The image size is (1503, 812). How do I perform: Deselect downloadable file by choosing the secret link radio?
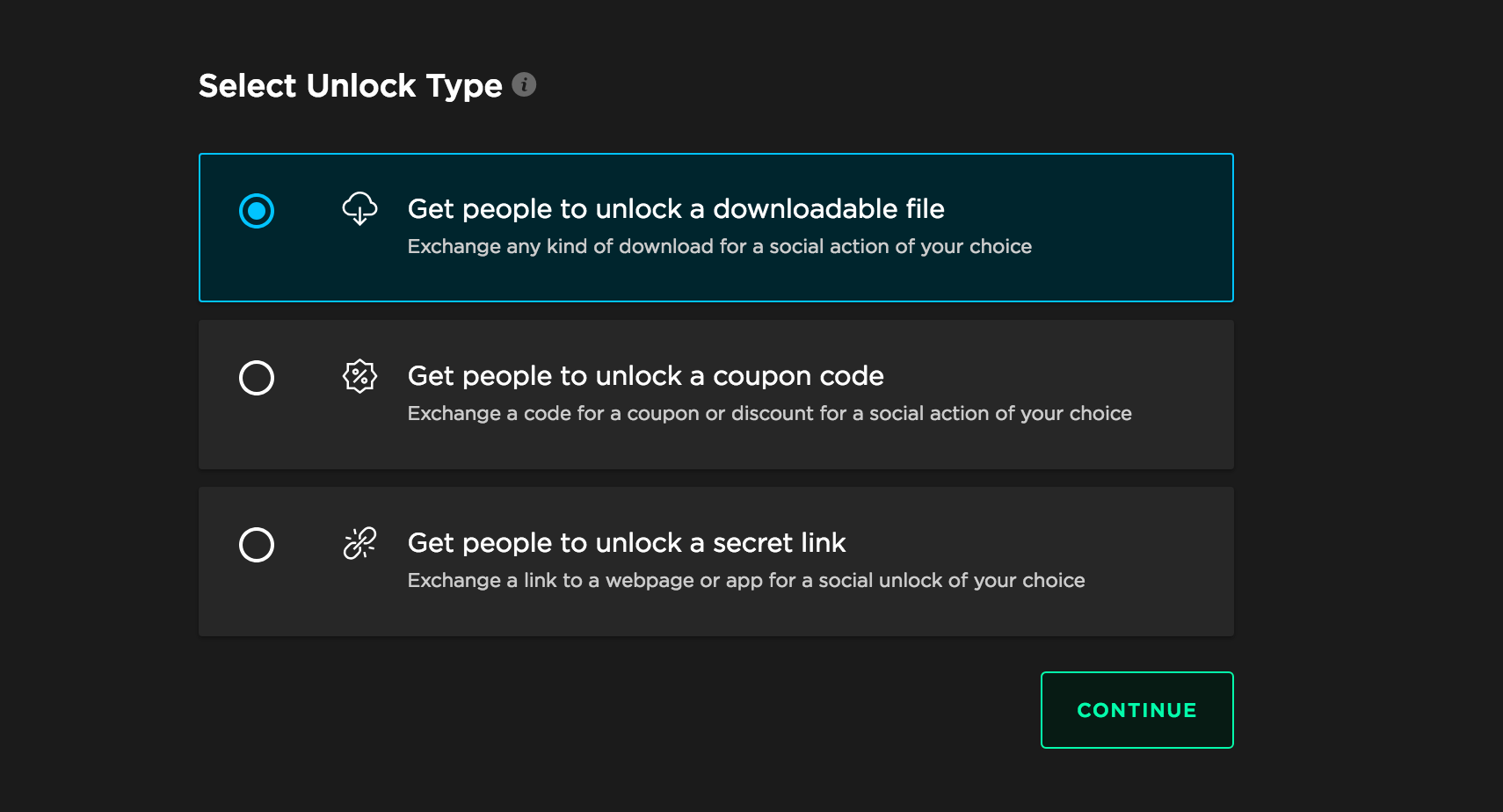click(x=257, y=545)
